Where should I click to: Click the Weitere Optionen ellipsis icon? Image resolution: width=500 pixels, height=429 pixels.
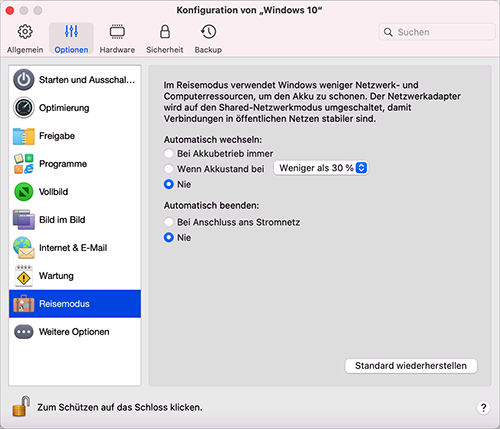tap(24, 332)
